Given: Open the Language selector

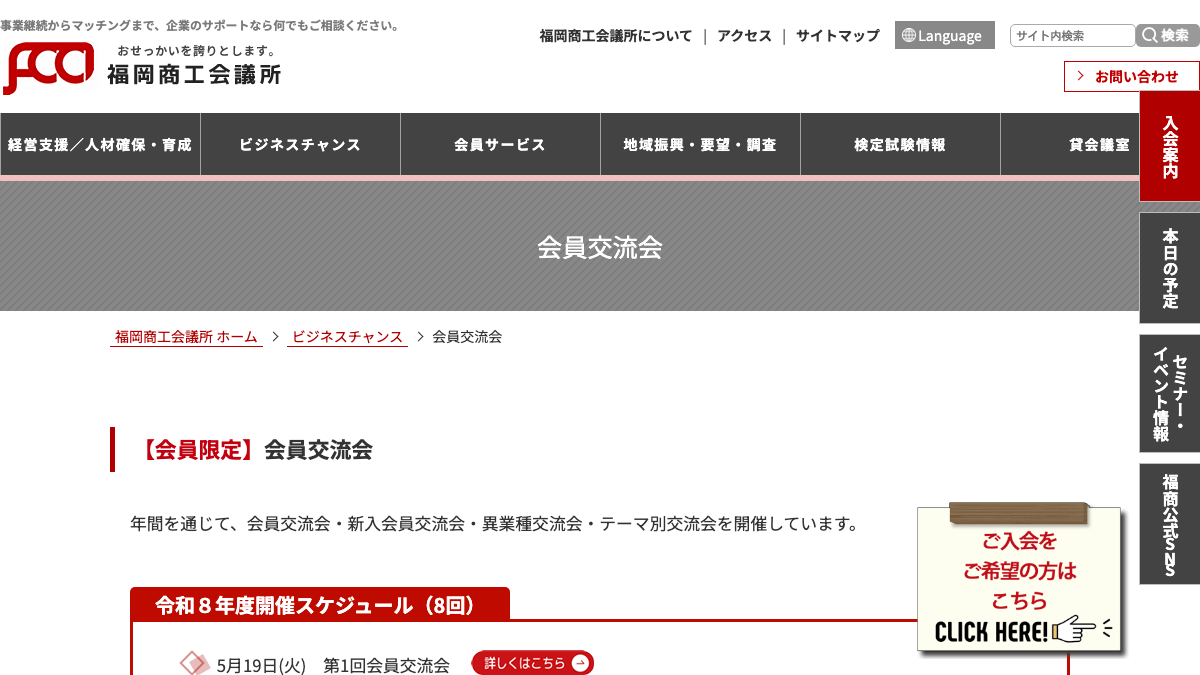Looking at the screenshot, I should (x=944, y=35).
